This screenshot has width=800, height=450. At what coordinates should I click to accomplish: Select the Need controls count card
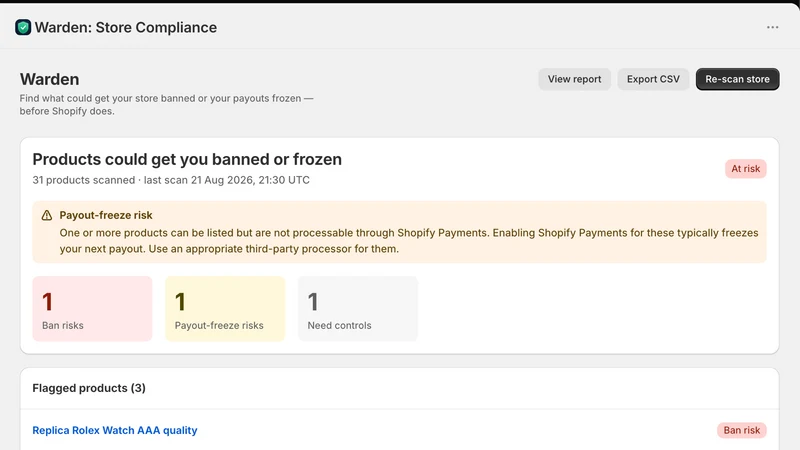(358, 309)
